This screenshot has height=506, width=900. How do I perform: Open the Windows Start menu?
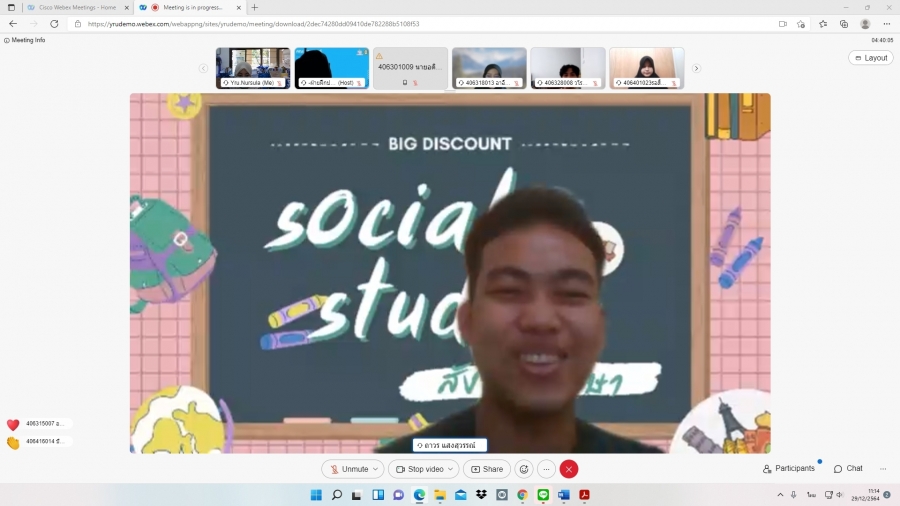coord(316,495)
